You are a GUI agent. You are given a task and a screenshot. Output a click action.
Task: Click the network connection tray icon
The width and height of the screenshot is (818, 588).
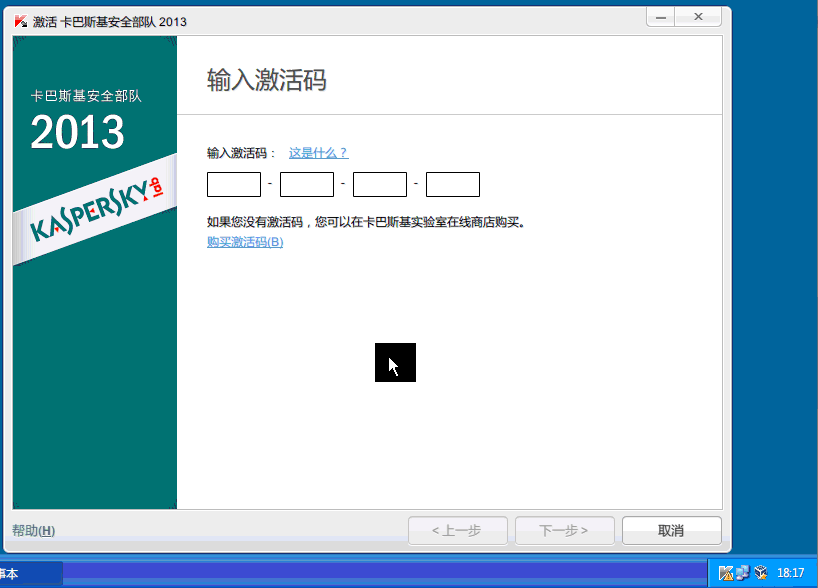click(742, 573)
